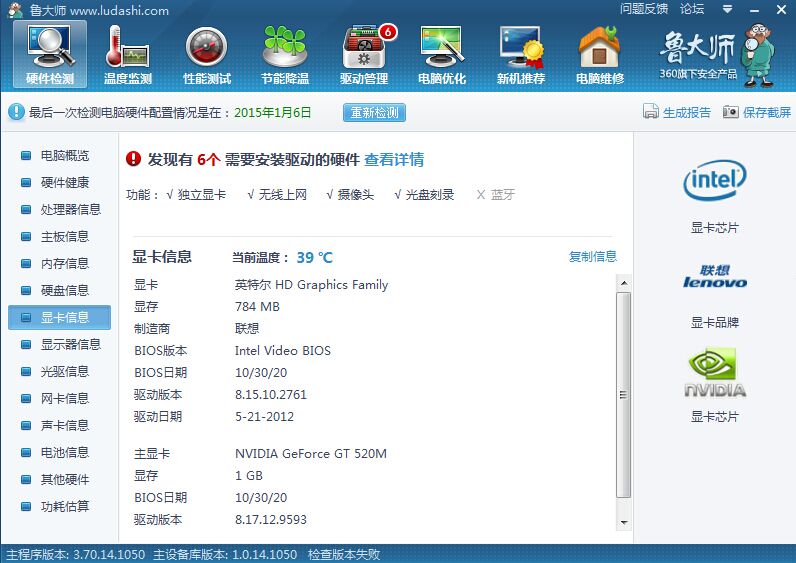This screenshot has height=563, width=796.
Task: Click driver date 5-21-2012
Action: tap(264, 417)
